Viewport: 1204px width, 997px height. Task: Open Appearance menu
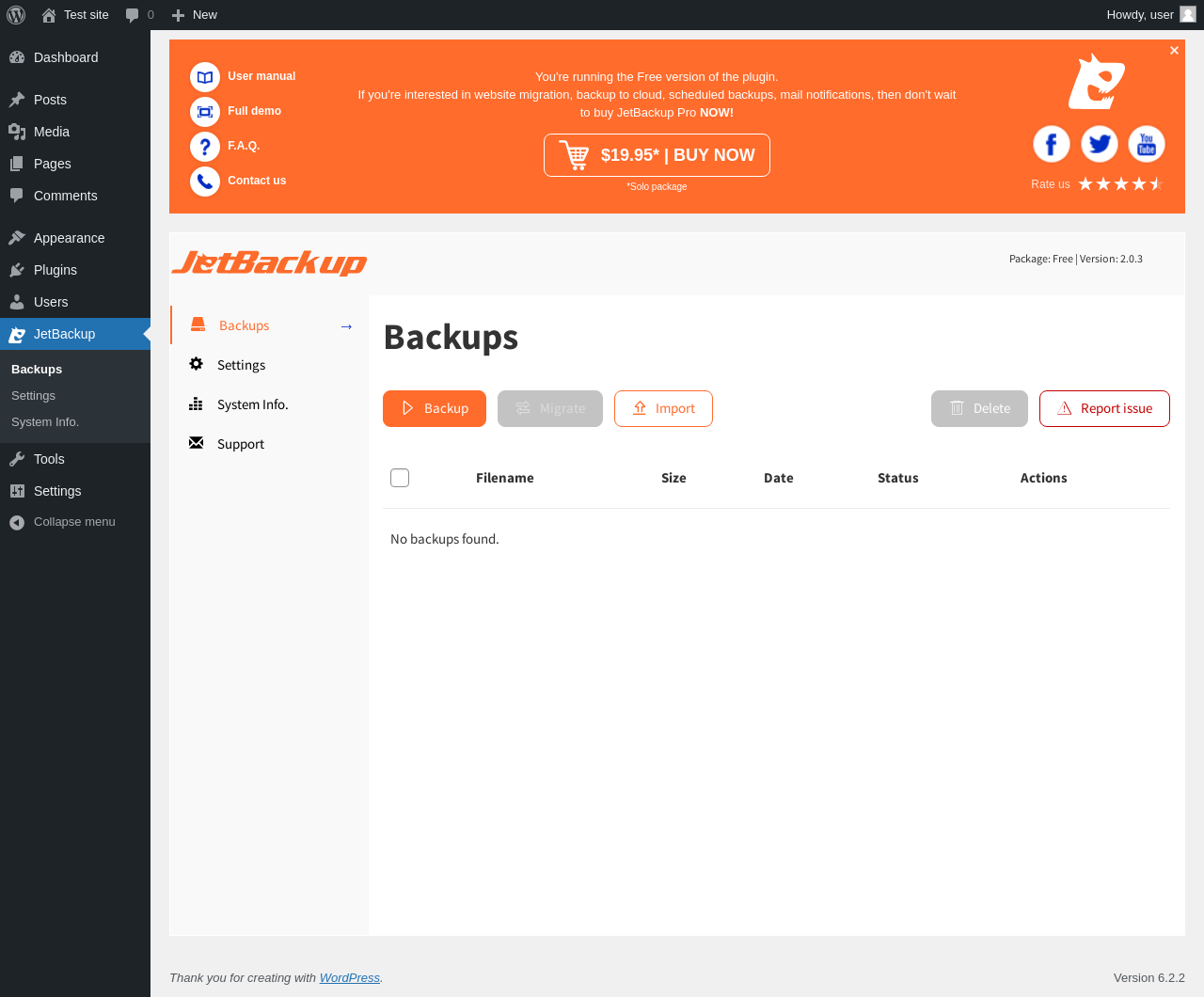click(75, 238)
